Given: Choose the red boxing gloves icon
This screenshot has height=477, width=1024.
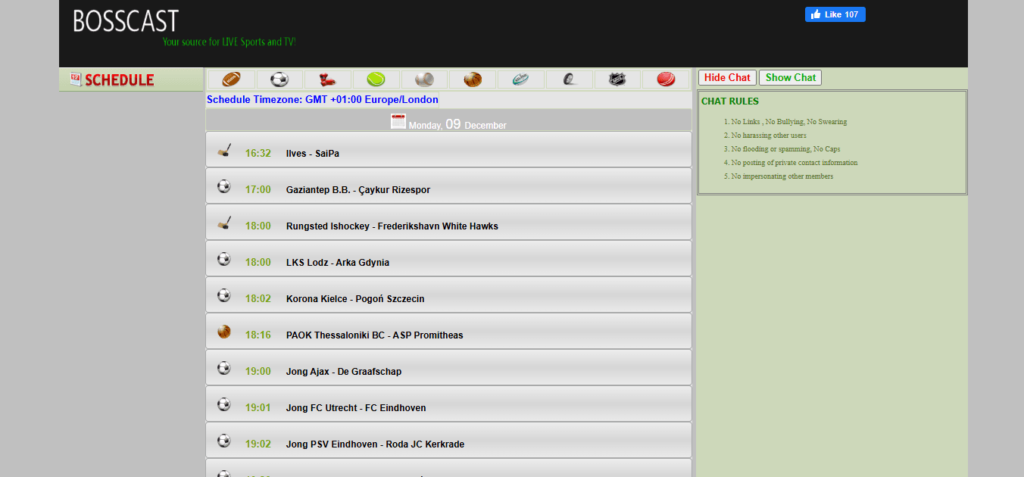Looking at the screenshot, I should tap(327, 79).
